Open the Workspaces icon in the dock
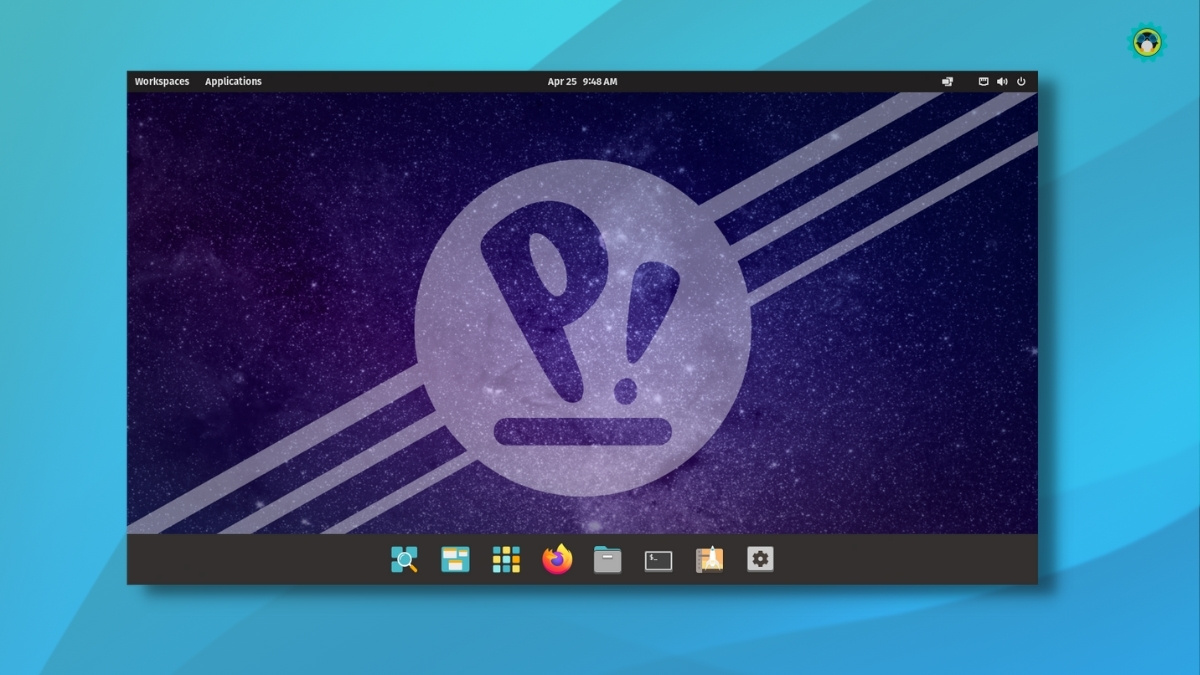The height and width of the screenshot is (675, 1200). 455,560
